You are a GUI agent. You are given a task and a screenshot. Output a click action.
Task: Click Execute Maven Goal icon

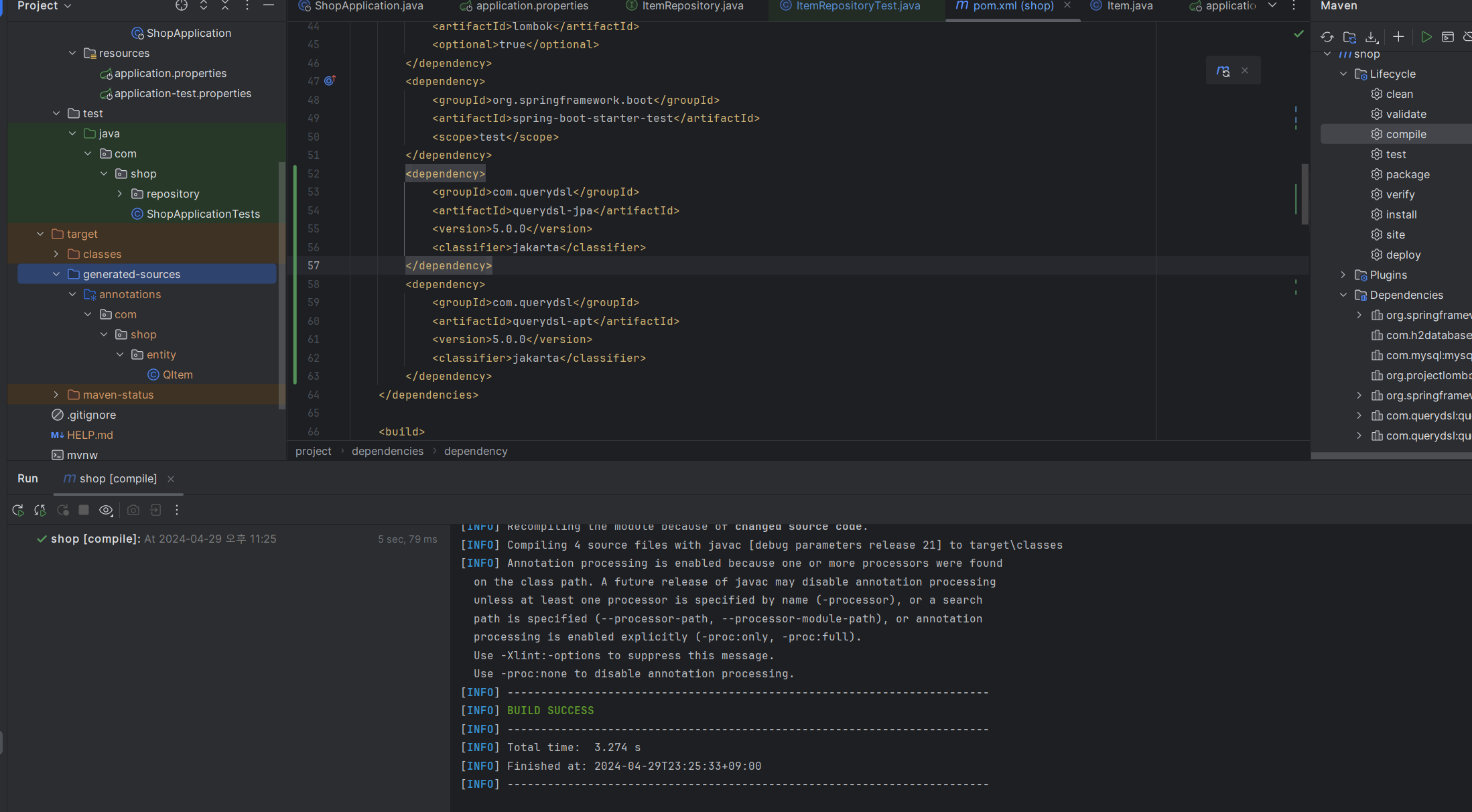(x=1448, y=37)
